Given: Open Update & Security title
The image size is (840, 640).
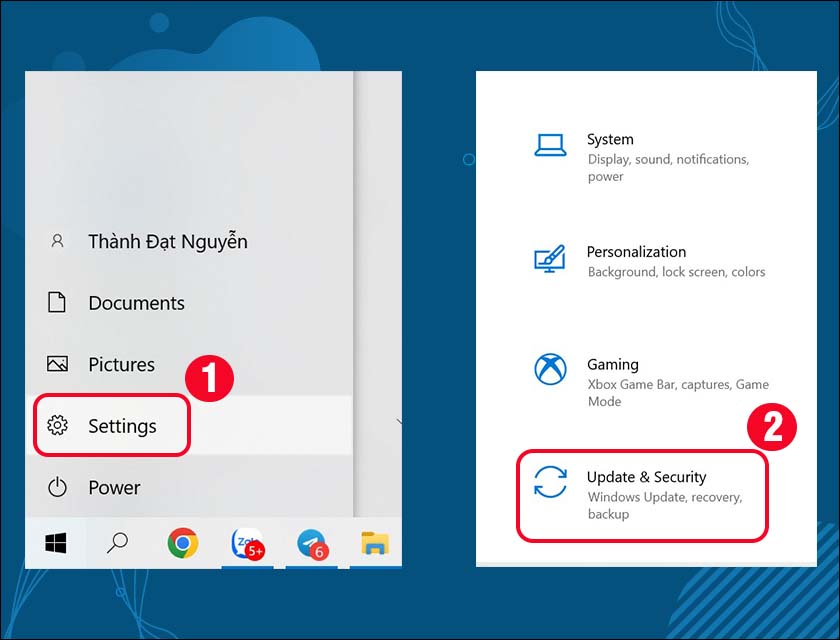Looking at the screenshot, I should pyautogui.click(x=646, y=478).
